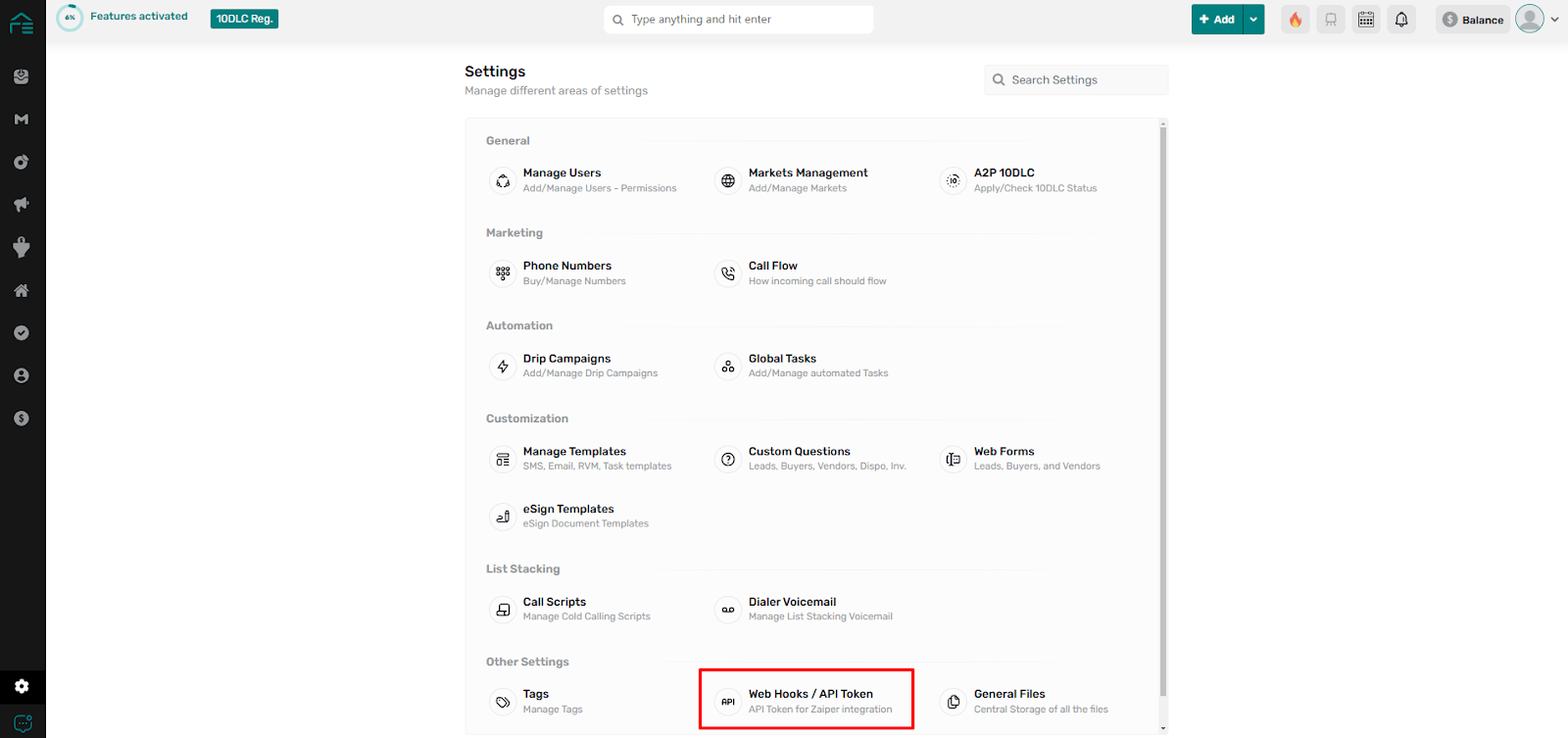Screen dimensions: 1568x738
Task: Open the home logo in sidebar
Action: [22, 23]
